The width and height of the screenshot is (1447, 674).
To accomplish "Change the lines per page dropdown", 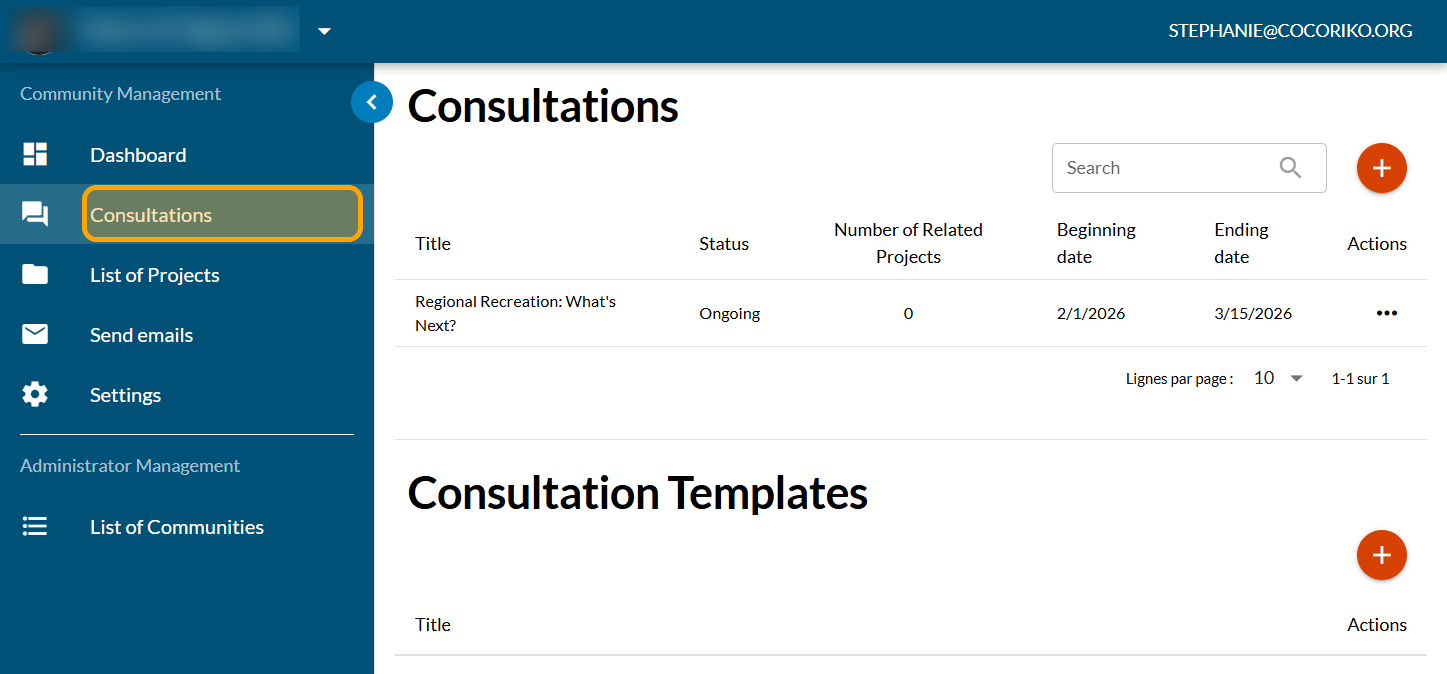I will (1279, 378).
